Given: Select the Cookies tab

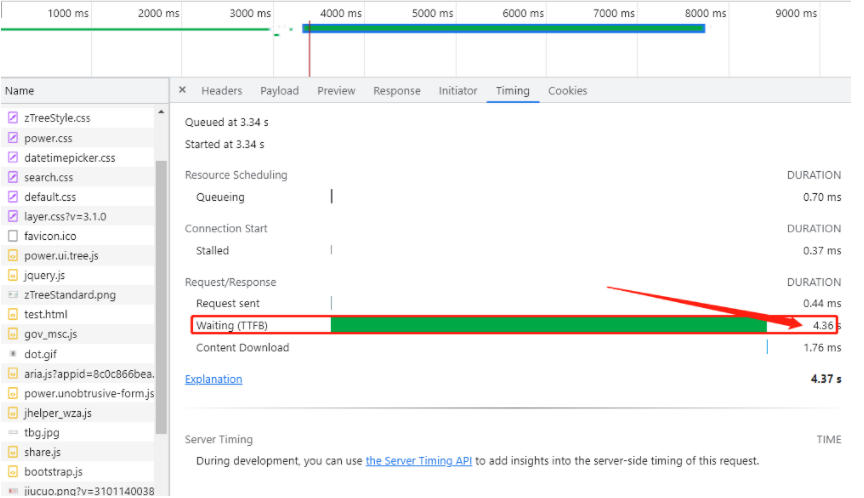Looking at the screenshot, I should [567, 91].
